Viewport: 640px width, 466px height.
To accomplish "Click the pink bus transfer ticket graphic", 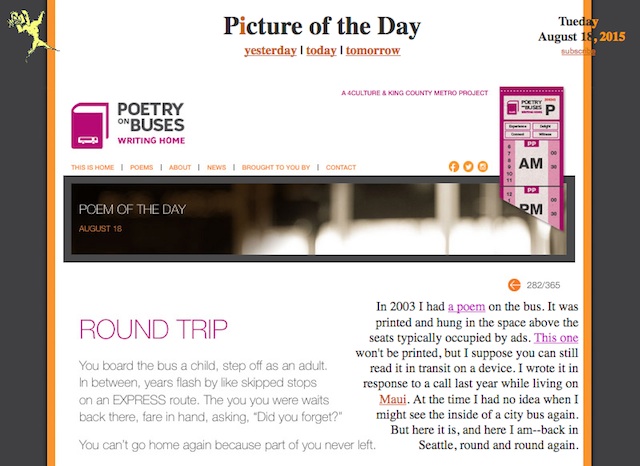I will point(532,158).
